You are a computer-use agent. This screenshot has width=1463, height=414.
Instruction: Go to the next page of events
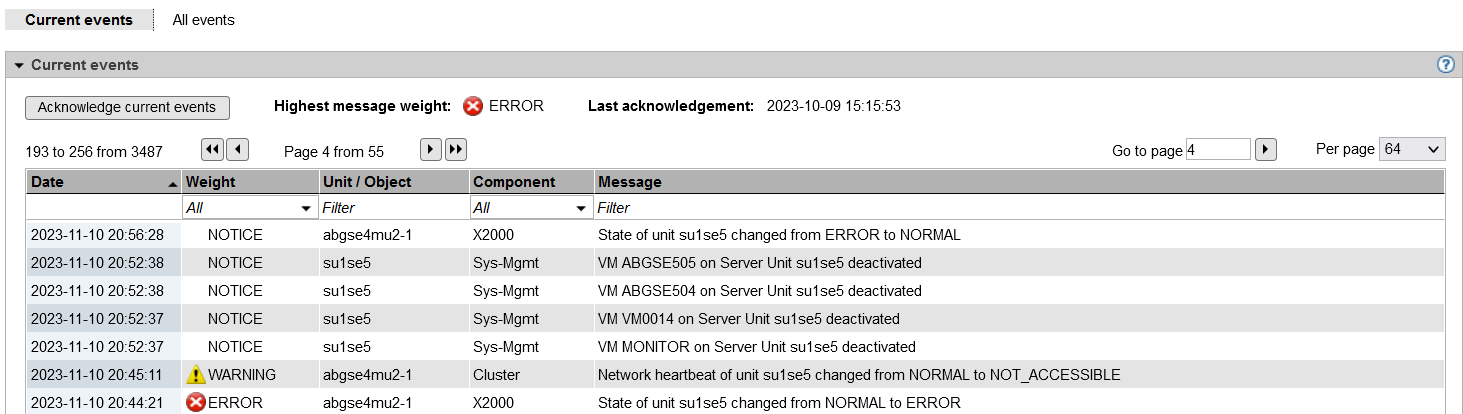tap(430, 150)
